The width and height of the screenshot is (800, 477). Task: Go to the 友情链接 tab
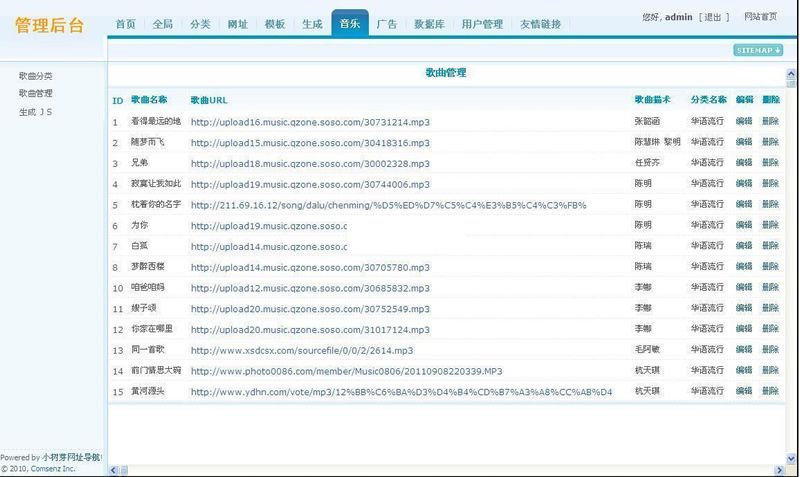(x=540, y=24)
